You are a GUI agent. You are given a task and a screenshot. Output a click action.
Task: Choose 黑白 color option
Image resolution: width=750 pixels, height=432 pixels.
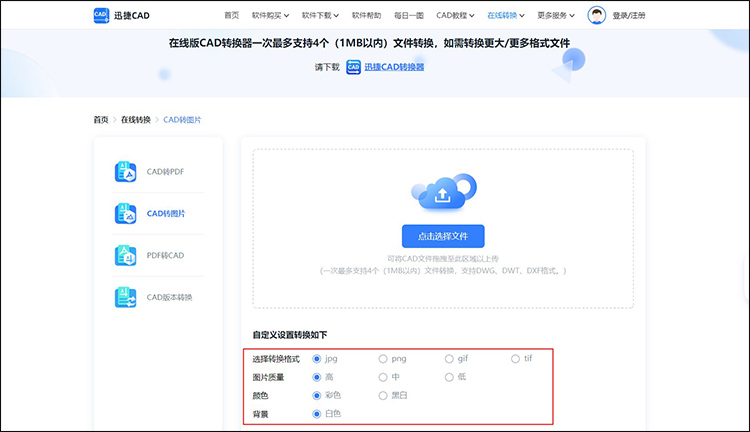pos(383,396)
